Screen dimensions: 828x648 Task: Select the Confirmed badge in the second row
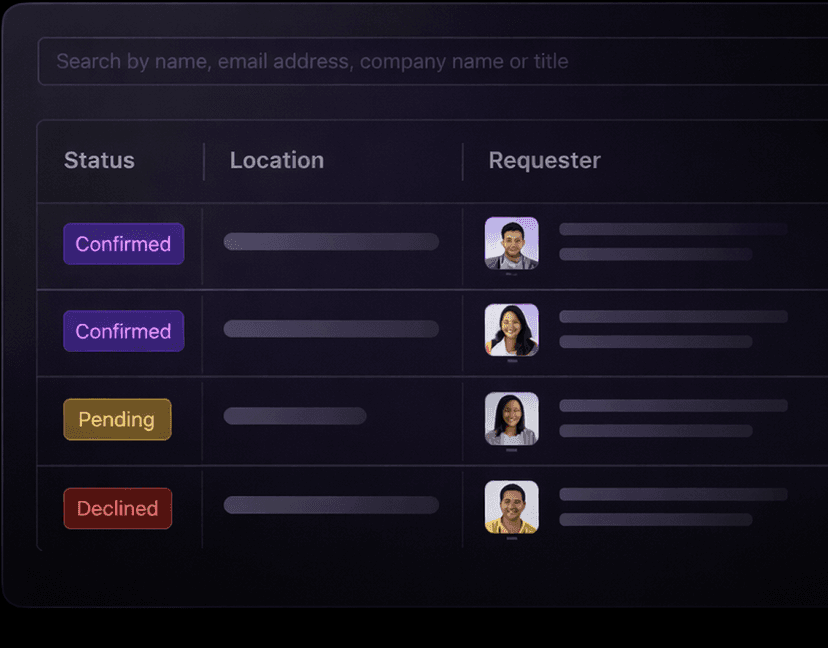[x=123, y=331]
